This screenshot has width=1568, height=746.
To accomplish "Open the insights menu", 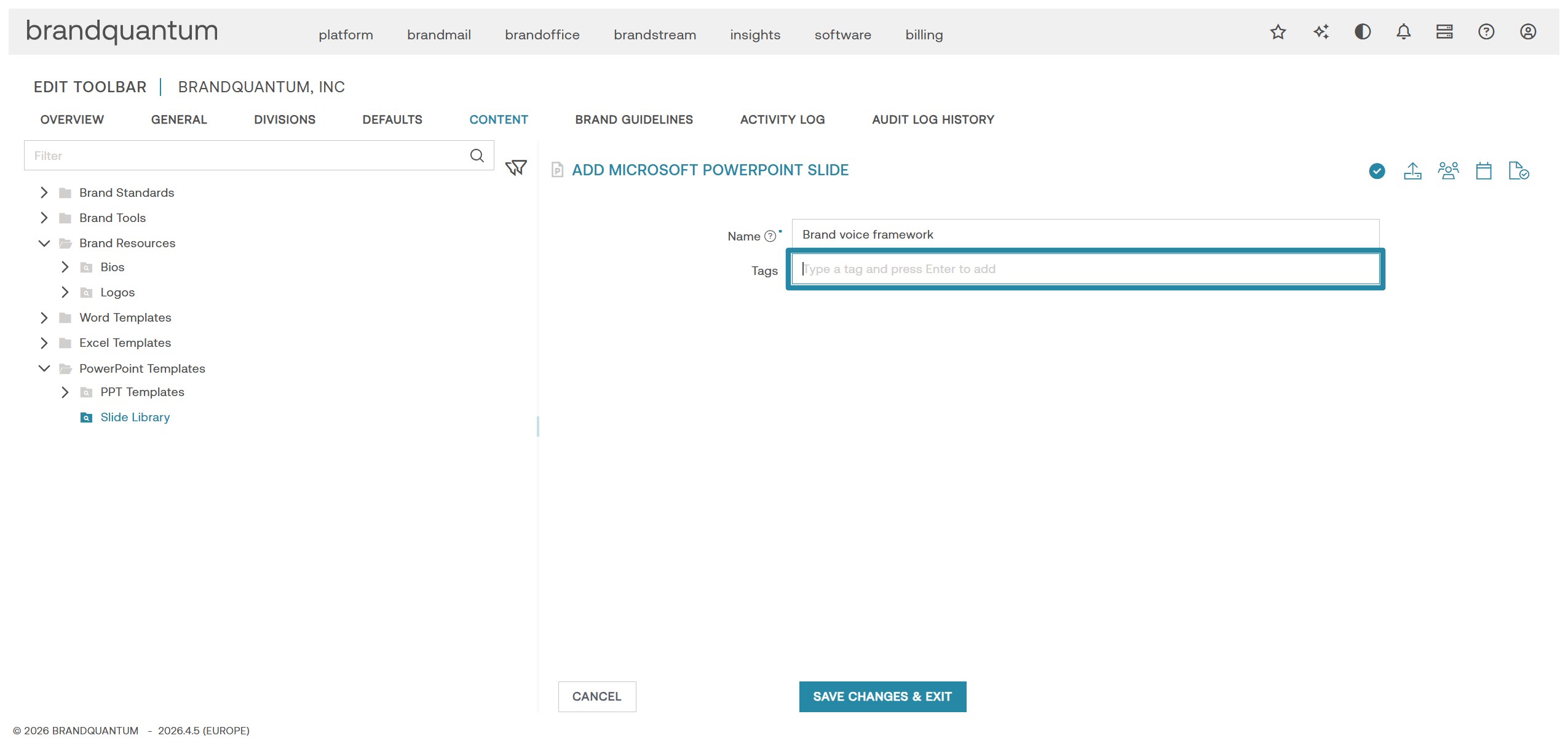I will point(755,35).
